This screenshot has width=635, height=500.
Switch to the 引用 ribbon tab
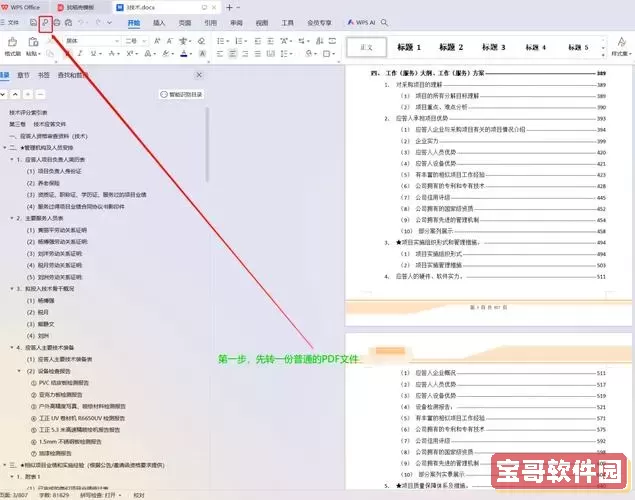[211, 23]
